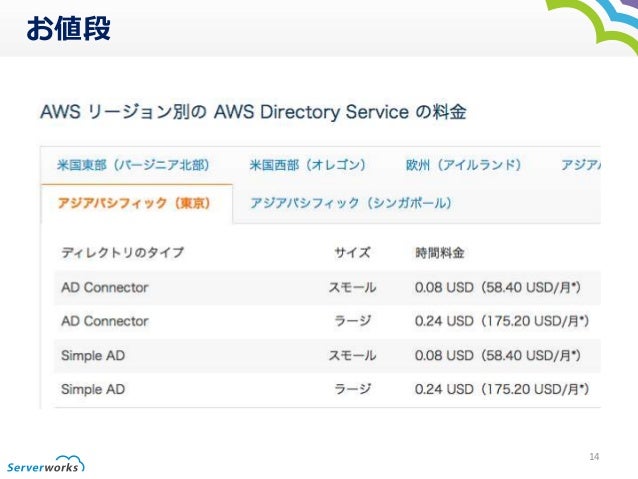Click the お値段 slide title

tap(68, 28)
